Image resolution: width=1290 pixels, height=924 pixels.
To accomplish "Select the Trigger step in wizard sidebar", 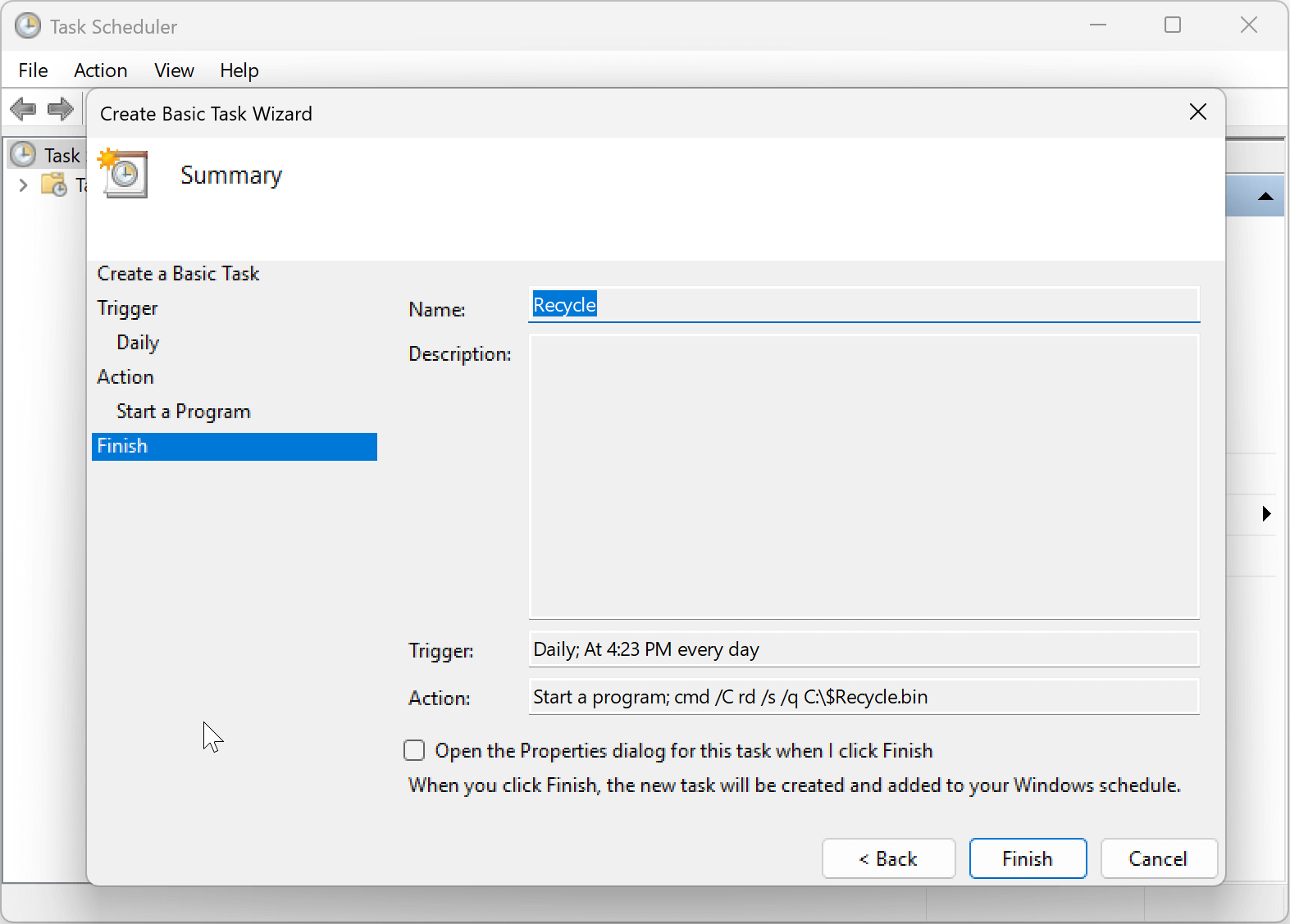I will [127, 308].
